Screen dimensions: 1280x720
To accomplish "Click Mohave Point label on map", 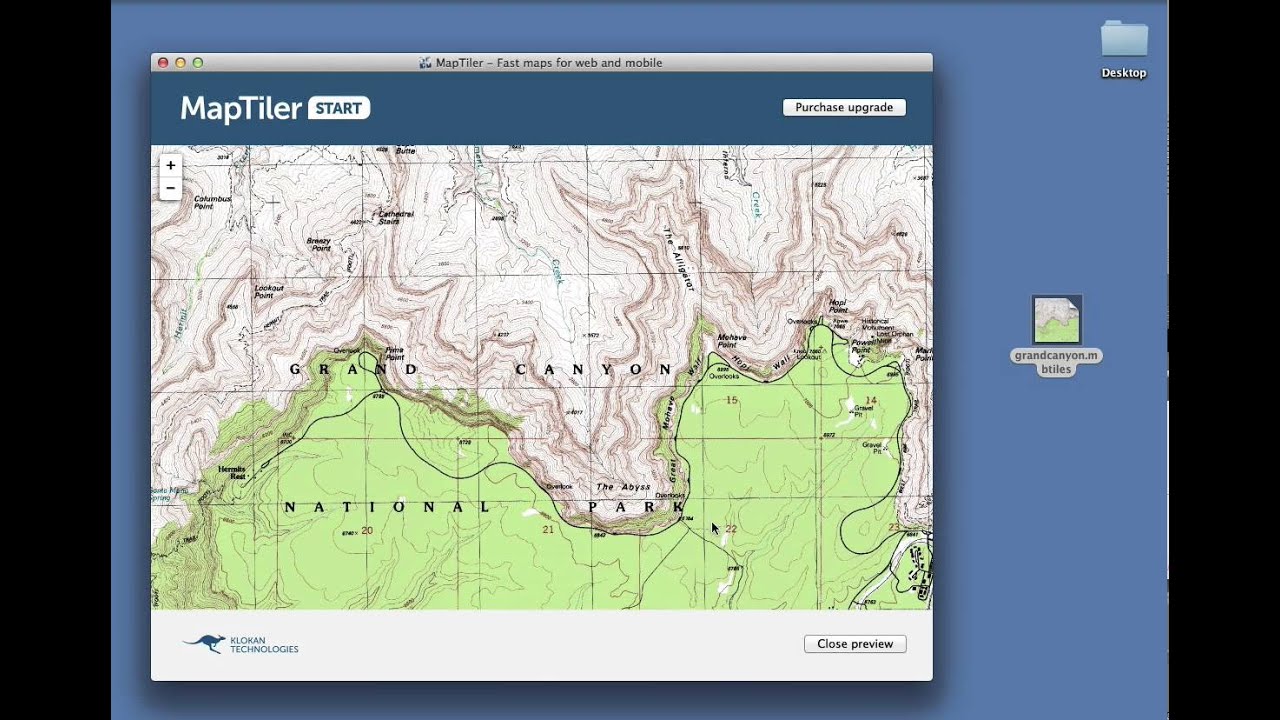I will pyautogui.click(x=732, y=341).
